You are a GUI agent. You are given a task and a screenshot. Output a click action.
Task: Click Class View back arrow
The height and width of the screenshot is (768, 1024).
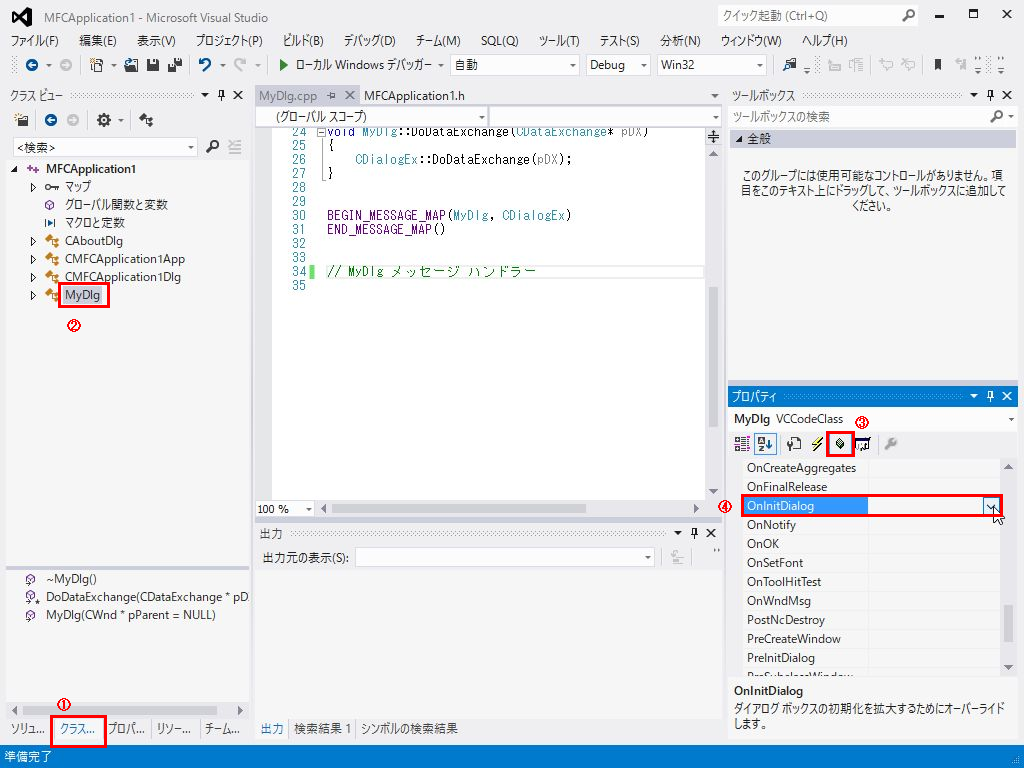51,120
